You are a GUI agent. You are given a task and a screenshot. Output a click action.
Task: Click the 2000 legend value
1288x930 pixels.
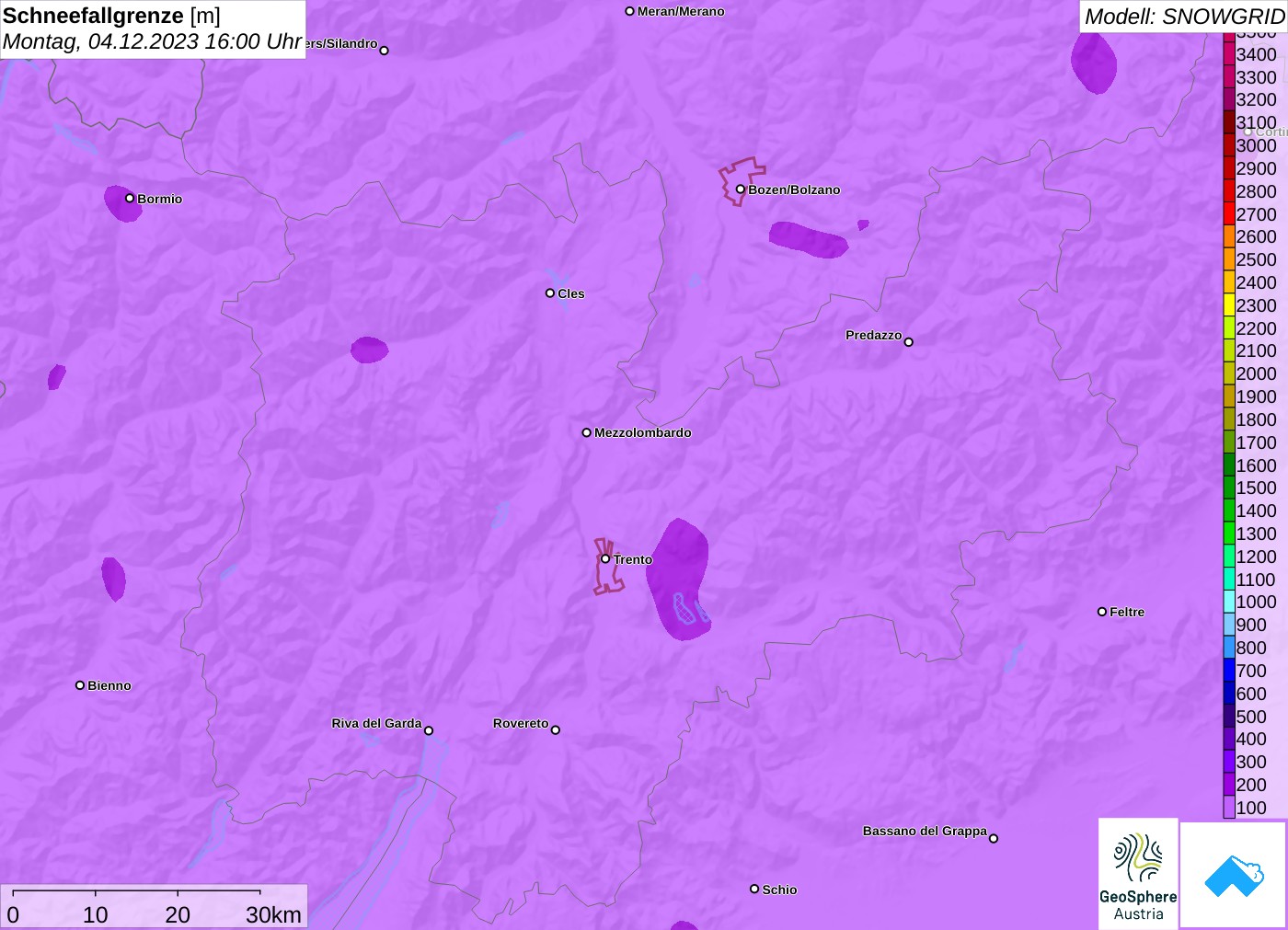pyautogui.click(x=1256, y=373)
